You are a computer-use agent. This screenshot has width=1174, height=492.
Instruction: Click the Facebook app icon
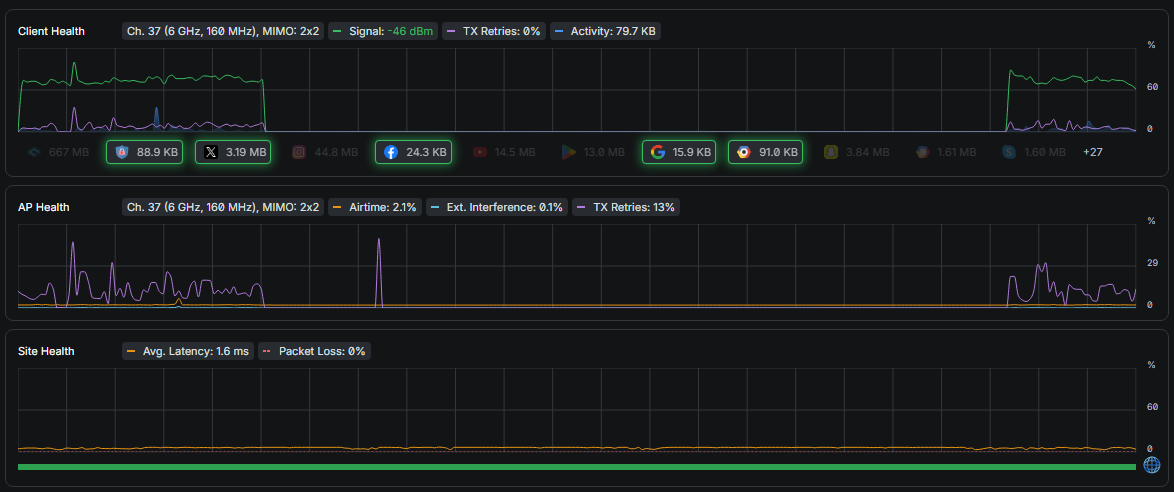tap(391, 152)
